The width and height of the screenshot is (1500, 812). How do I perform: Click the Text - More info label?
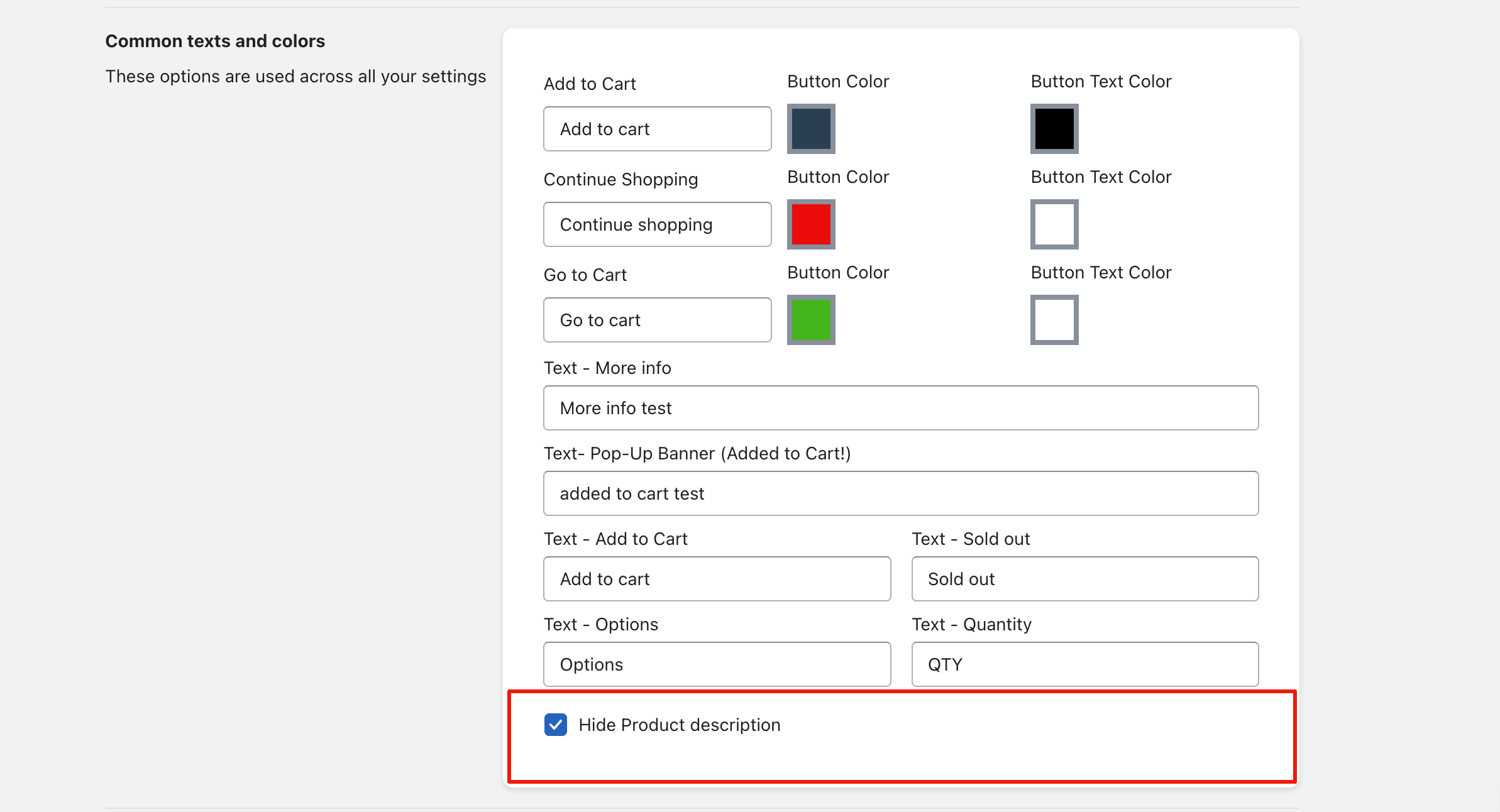(x=607, y=368)
